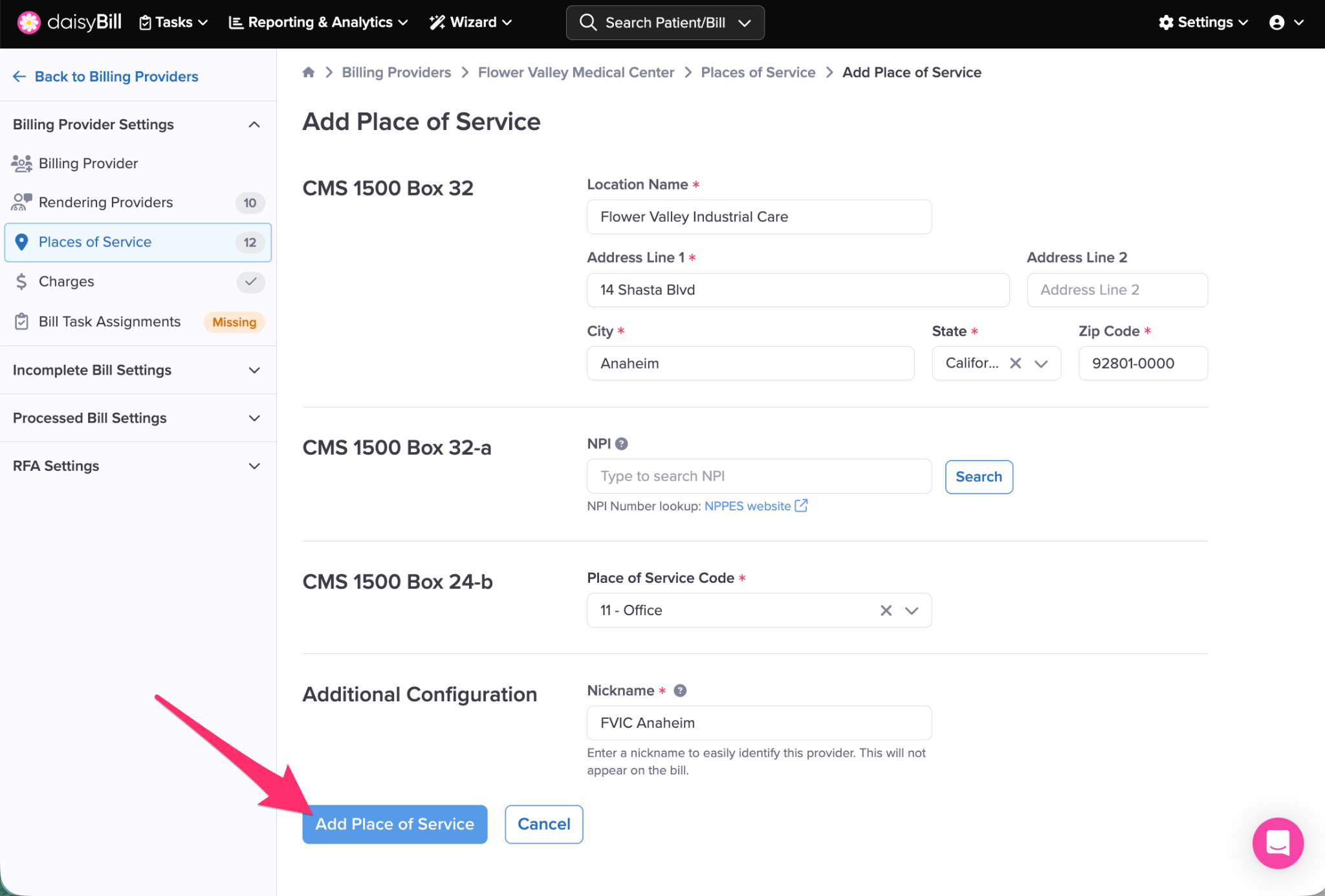Open the State dropdown arrow
The width and height of the screenshot is (1325, 896).
tap(1041, 364)
